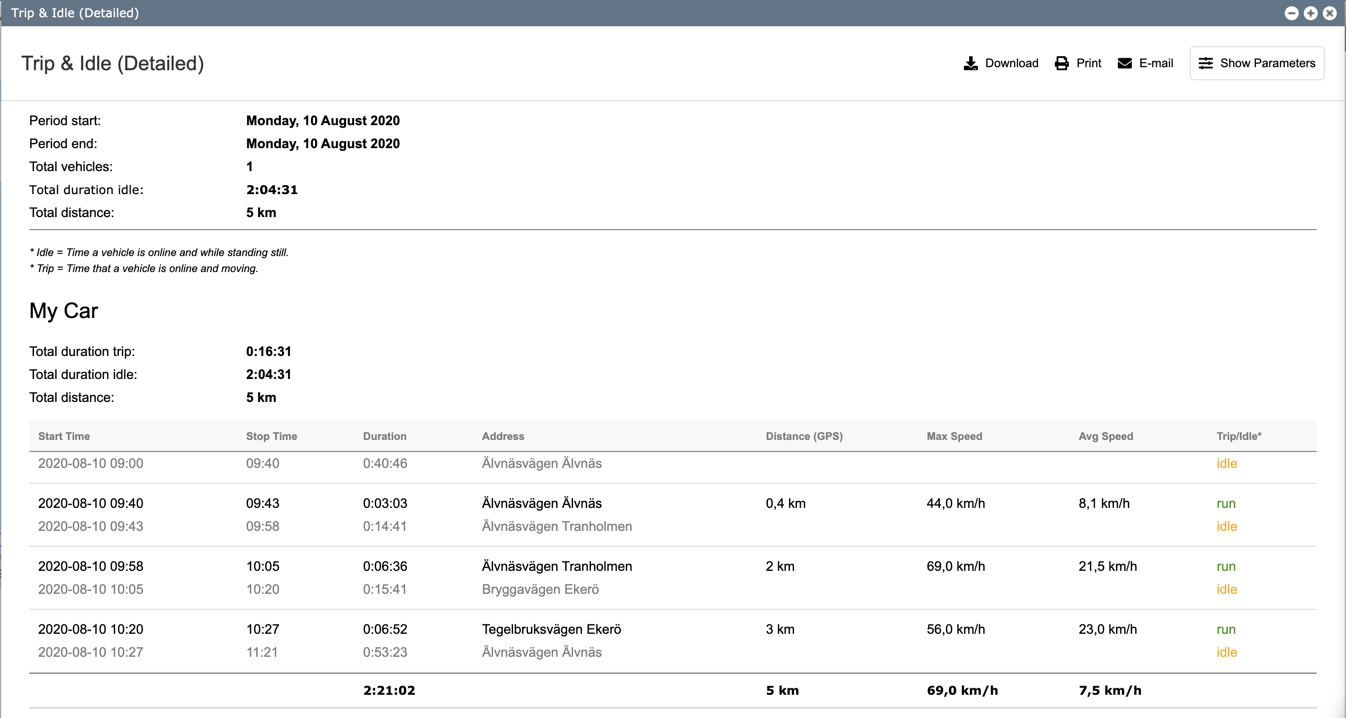1346x718 pixels.
Task: Click the Stop Time column header
Action: 271,436
